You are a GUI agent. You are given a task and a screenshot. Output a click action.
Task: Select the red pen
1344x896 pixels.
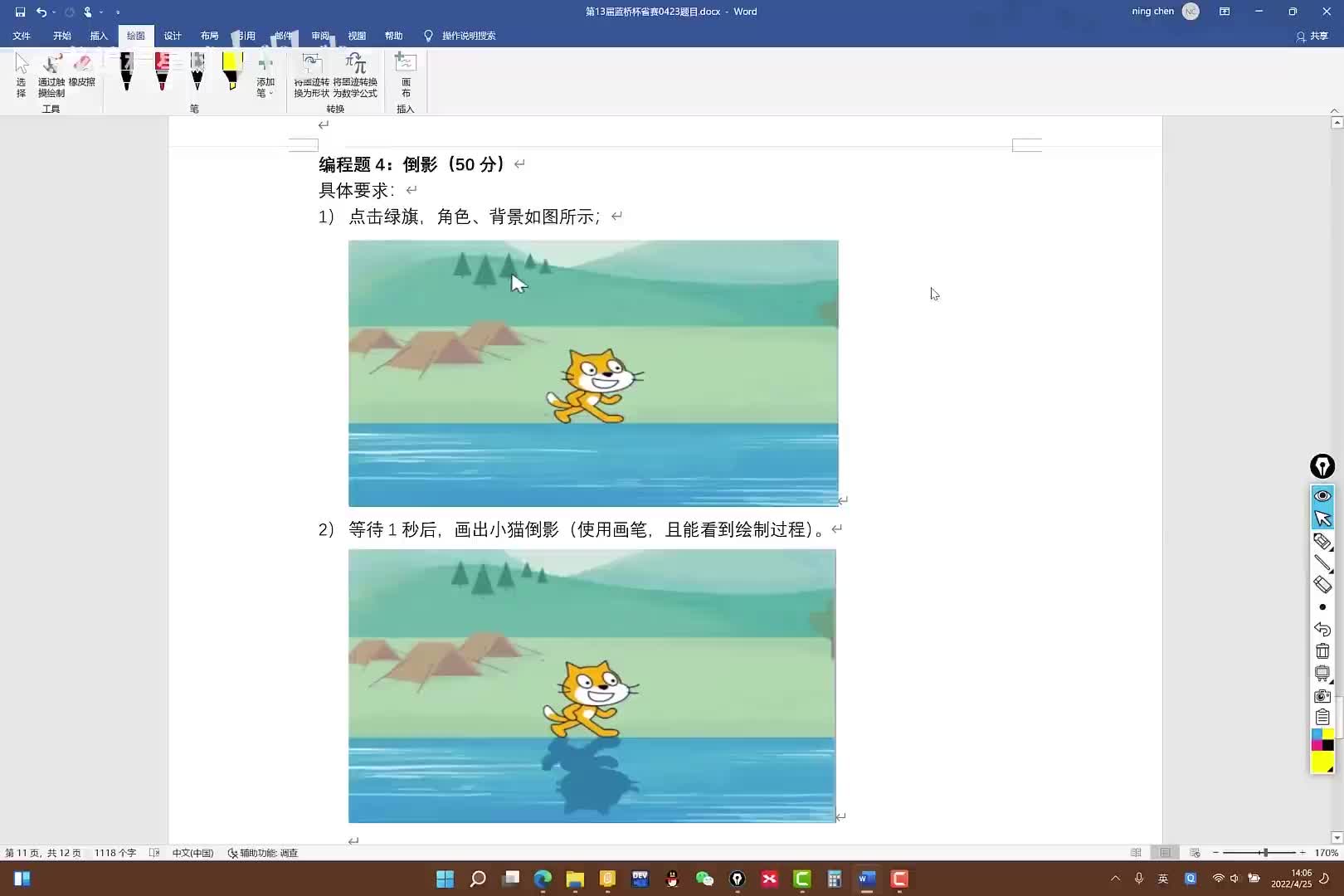pyautogui.click(x=162, y=71)
